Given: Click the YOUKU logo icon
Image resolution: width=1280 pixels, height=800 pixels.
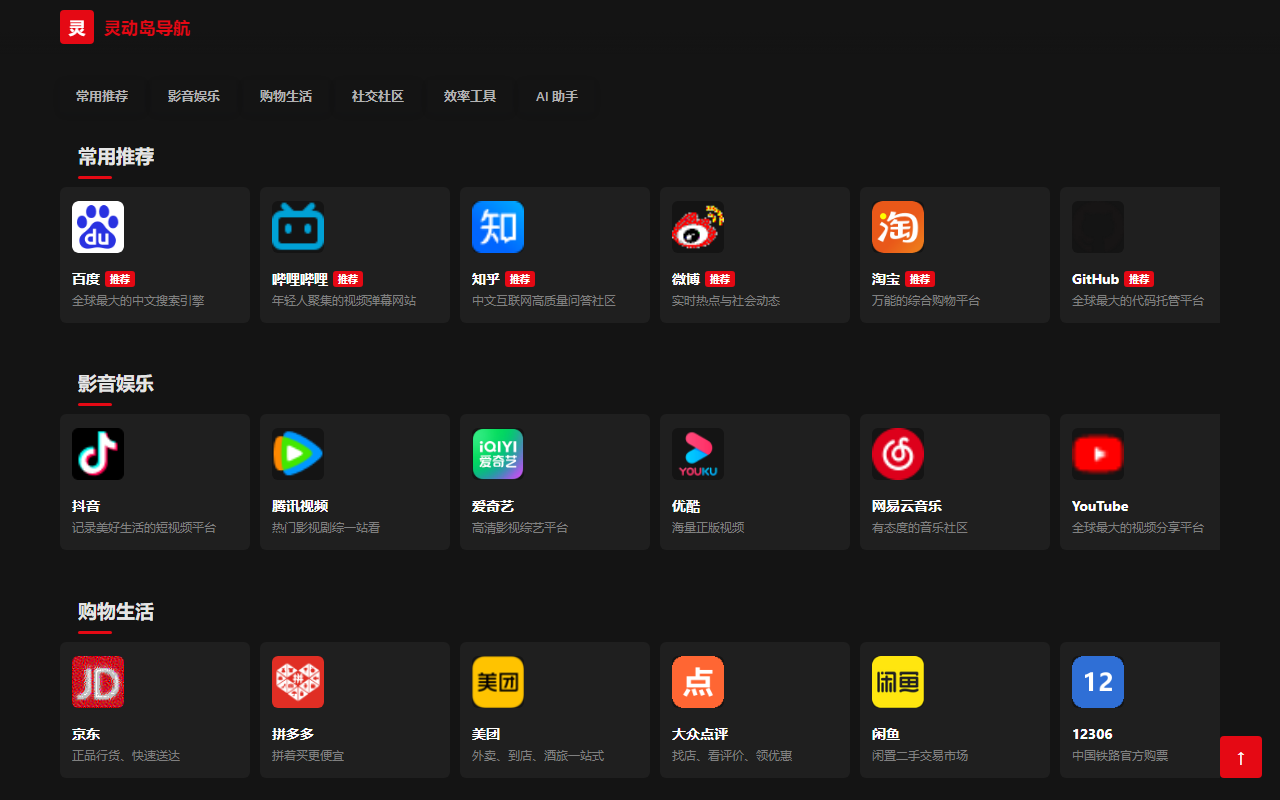Looking at the screenshot, I should (x=698, y=454).
